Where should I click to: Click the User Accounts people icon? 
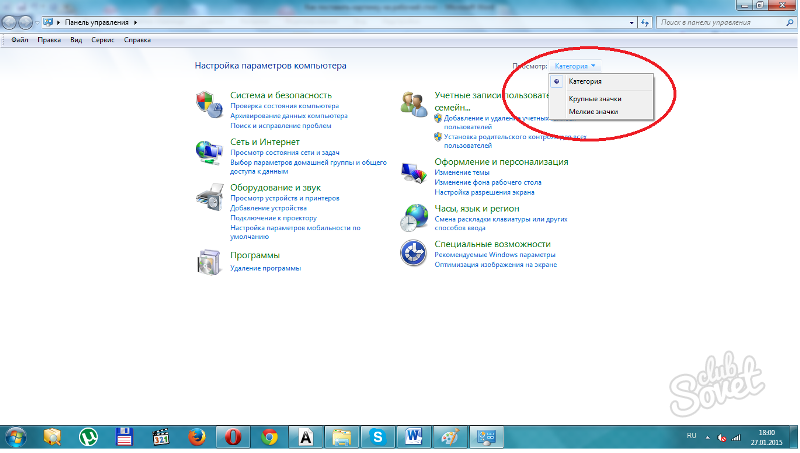[414, 104]
